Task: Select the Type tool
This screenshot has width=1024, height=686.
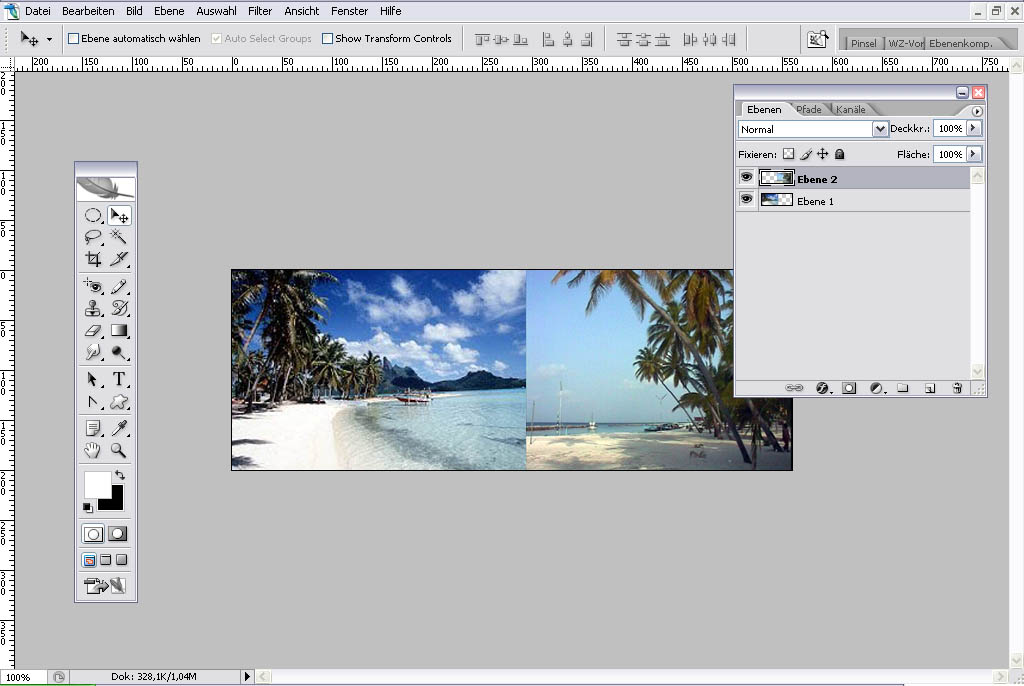Action: (119, 380)
